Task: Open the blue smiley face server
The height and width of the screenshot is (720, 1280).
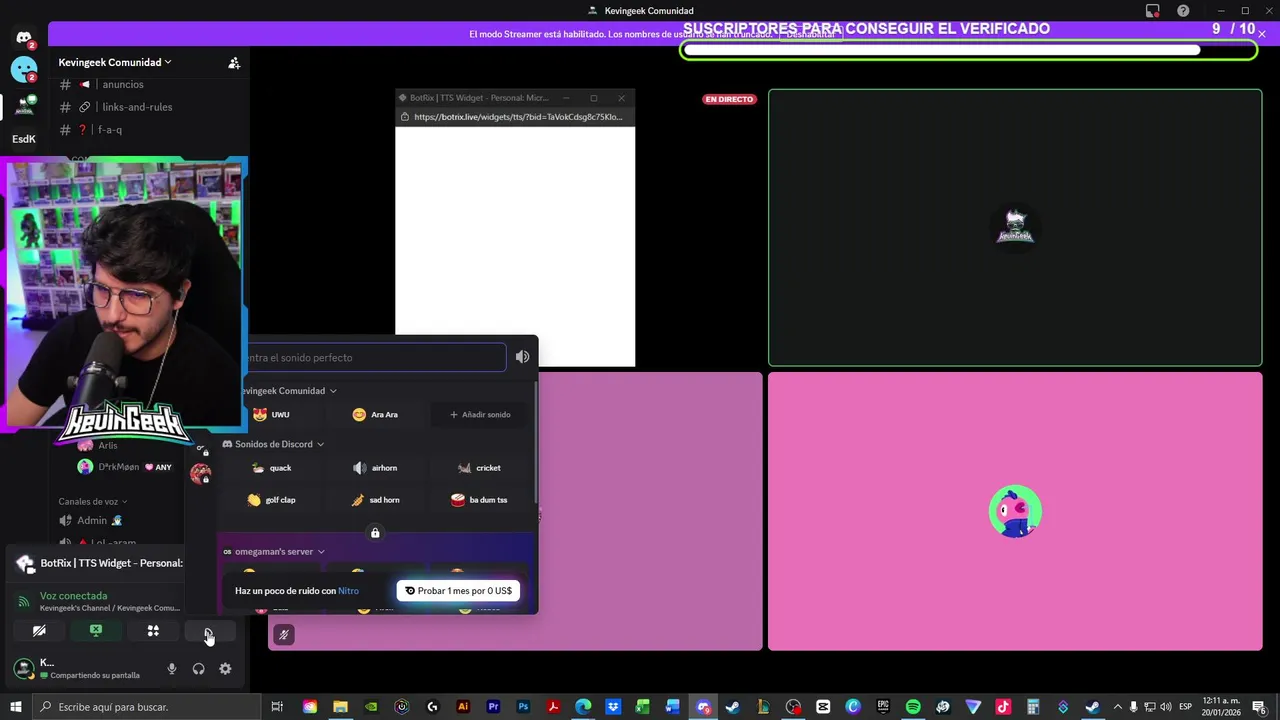Action: pyautogui.click(x=24, y=70)
